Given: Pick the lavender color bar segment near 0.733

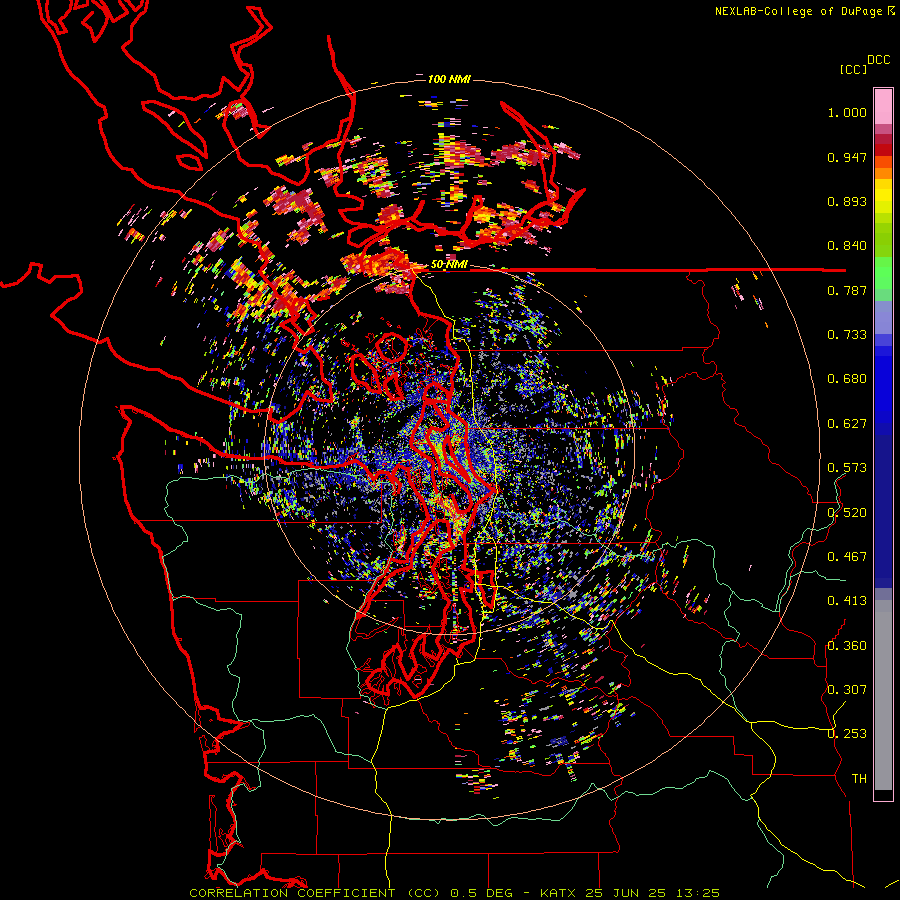Looking at the screenshot, I should coord(883,317).
